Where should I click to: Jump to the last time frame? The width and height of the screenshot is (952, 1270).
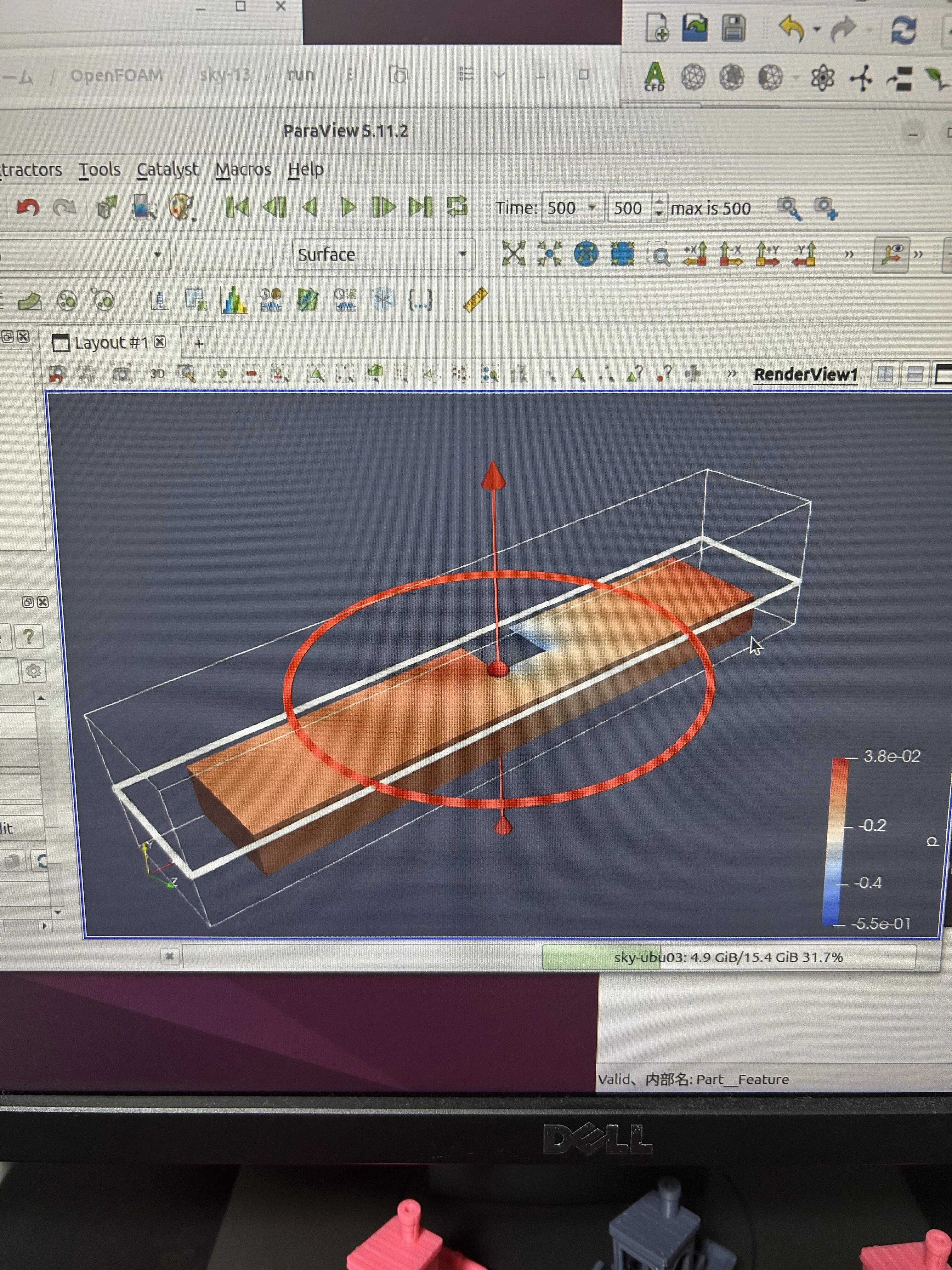(420, 207)
